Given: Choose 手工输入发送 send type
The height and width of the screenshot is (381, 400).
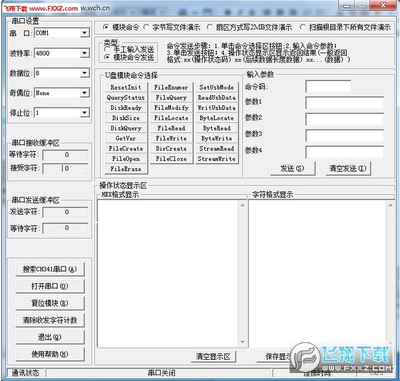Looking at the screenshot, I should point(107,49).
